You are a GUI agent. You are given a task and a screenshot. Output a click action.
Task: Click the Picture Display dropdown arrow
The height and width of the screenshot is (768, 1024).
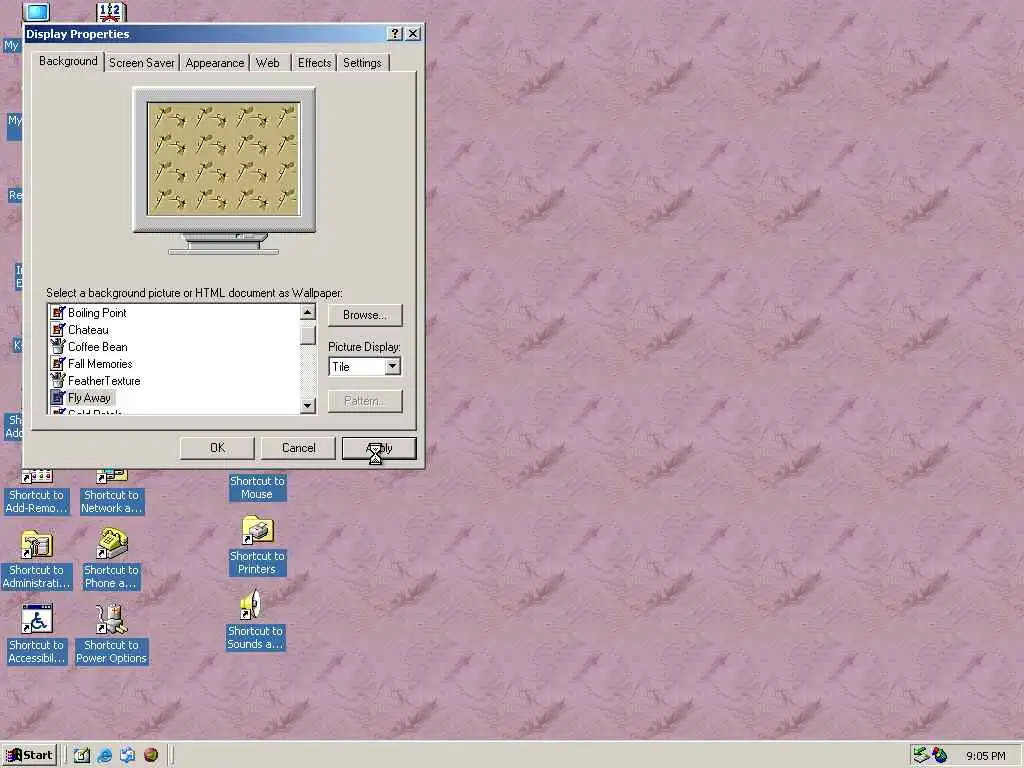point(392,367)
